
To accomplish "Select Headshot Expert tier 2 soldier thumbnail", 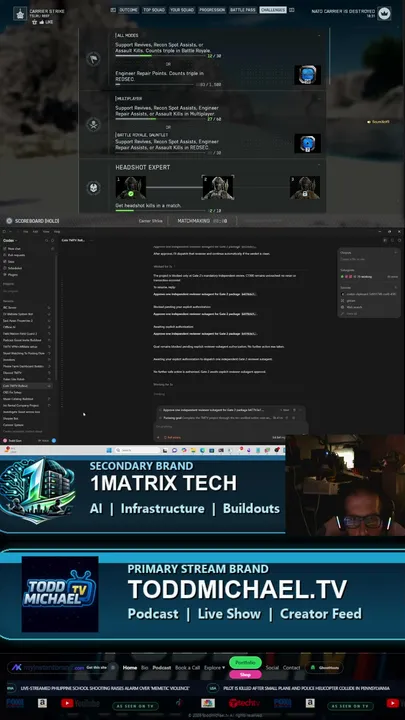I will 218,187.
